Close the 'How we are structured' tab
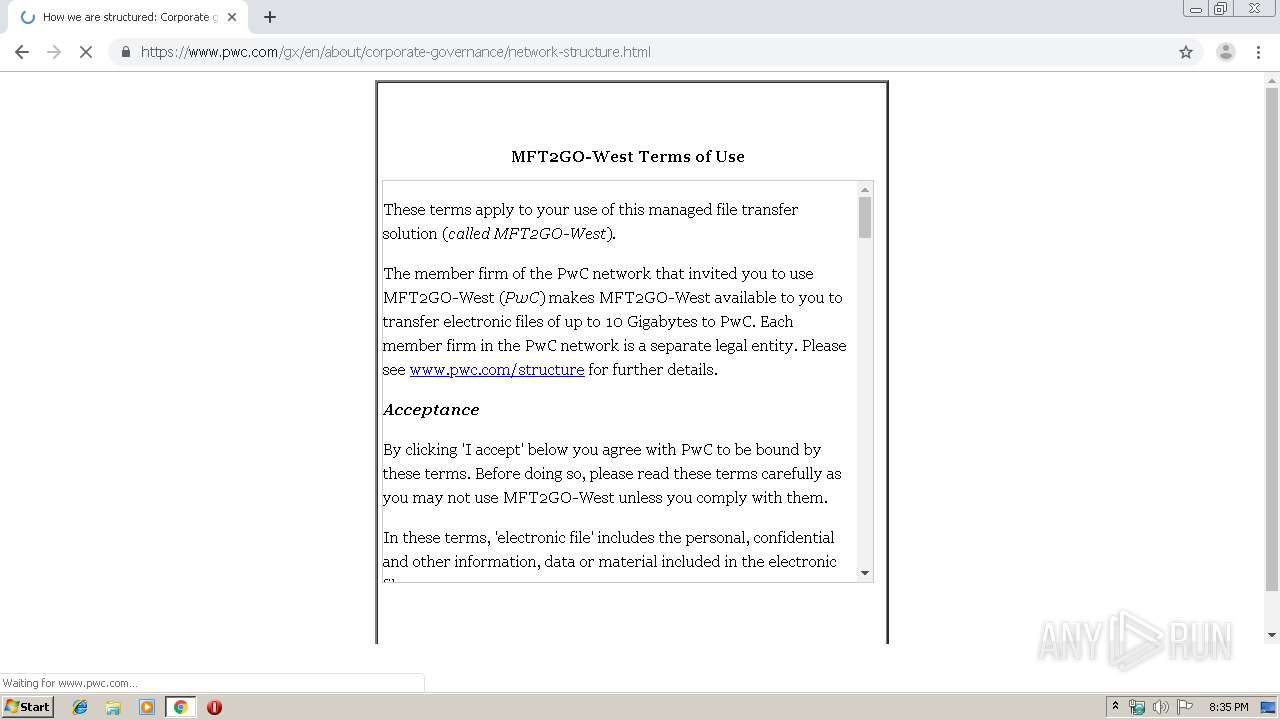The width and height of the screenshot is (1280, 720). click(x=232, y=17)
